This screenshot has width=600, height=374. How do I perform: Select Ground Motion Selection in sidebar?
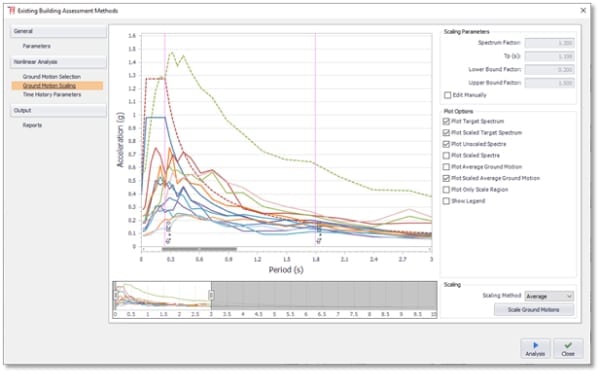52,77
